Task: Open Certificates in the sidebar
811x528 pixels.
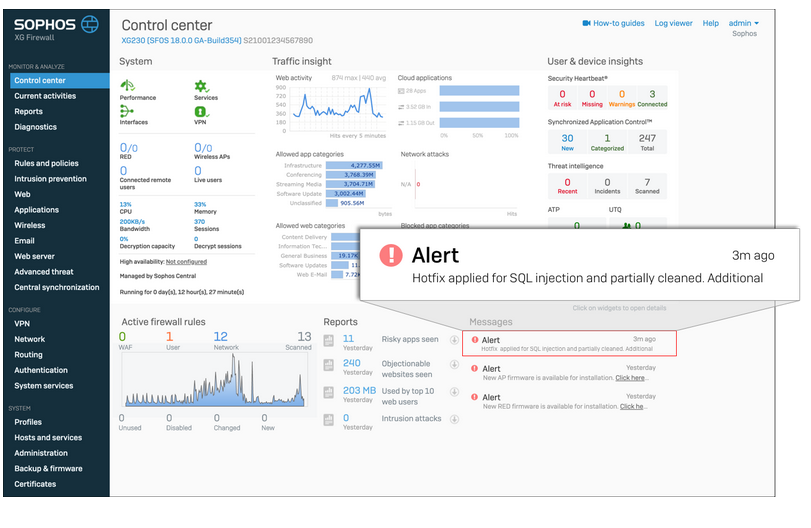Action: click(35, 484)
